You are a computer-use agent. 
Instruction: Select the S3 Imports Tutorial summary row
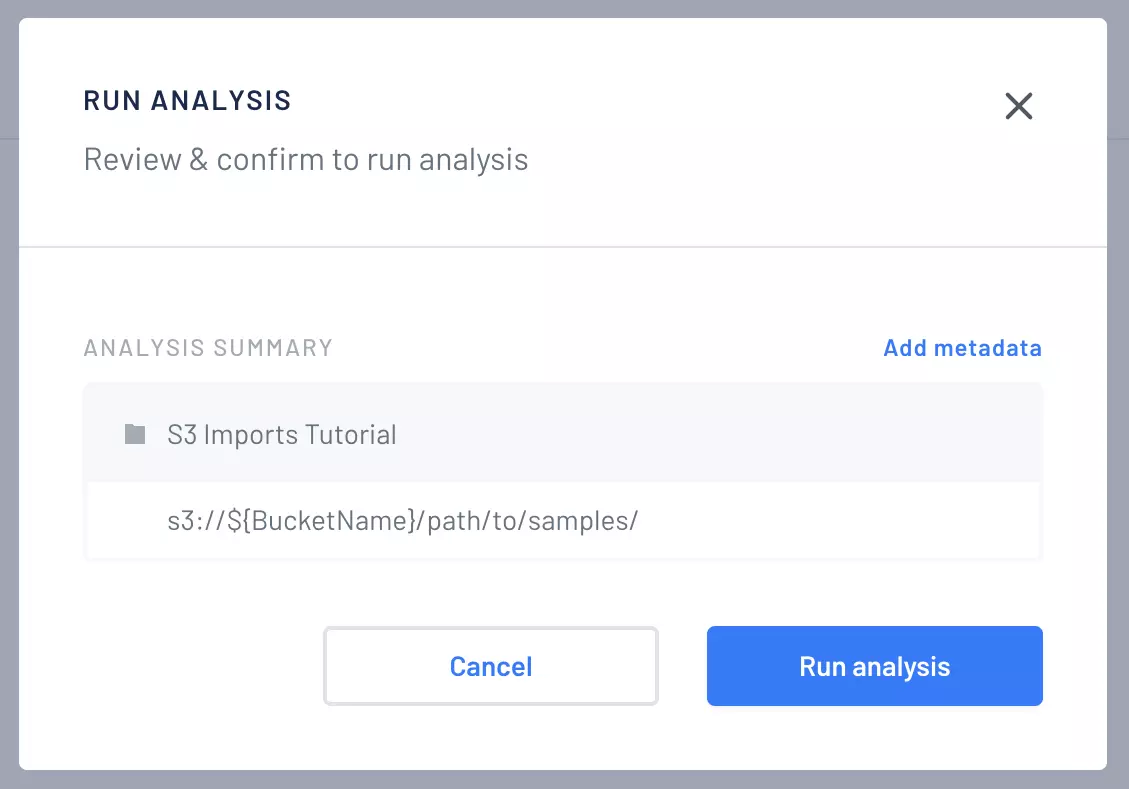pos(280,434)
